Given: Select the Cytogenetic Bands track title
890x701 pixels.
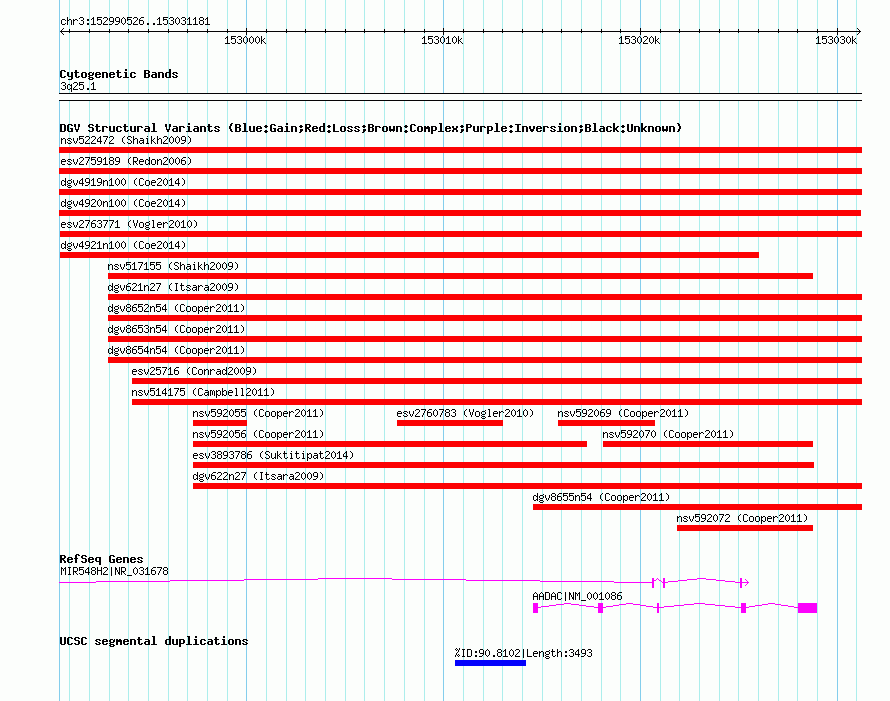Looking at the screenshot, I should point(119,74).
